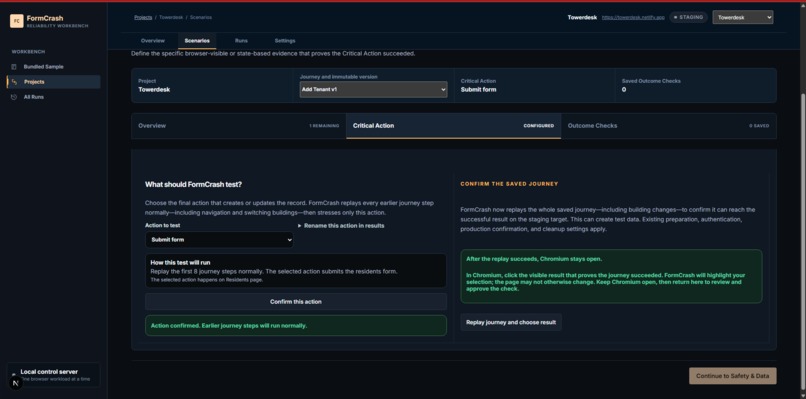
Task: Click the Scenarios breadcrumb
Action: coord(201,17)
